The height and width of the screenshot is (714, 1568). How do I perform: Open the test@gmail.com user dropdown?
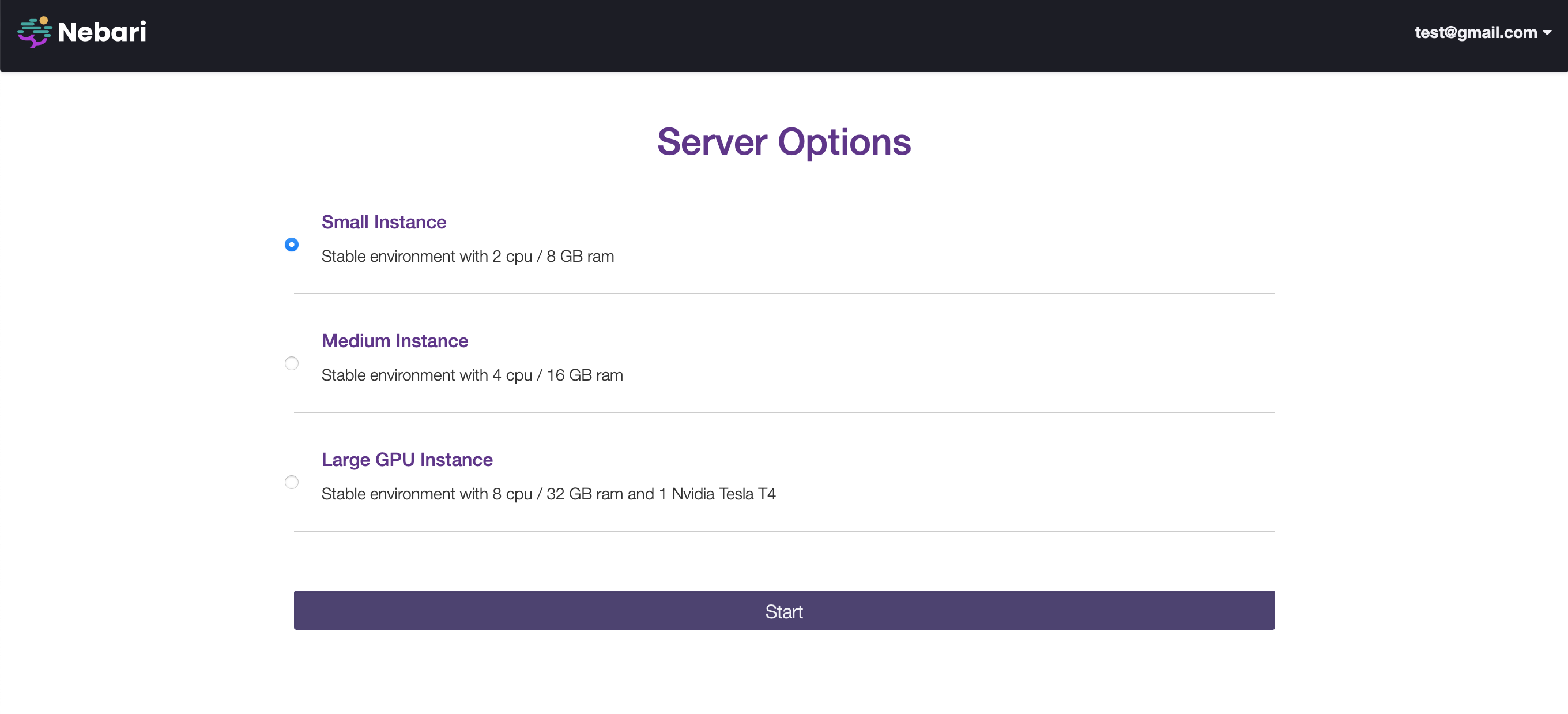click(x=1482, y=32)
